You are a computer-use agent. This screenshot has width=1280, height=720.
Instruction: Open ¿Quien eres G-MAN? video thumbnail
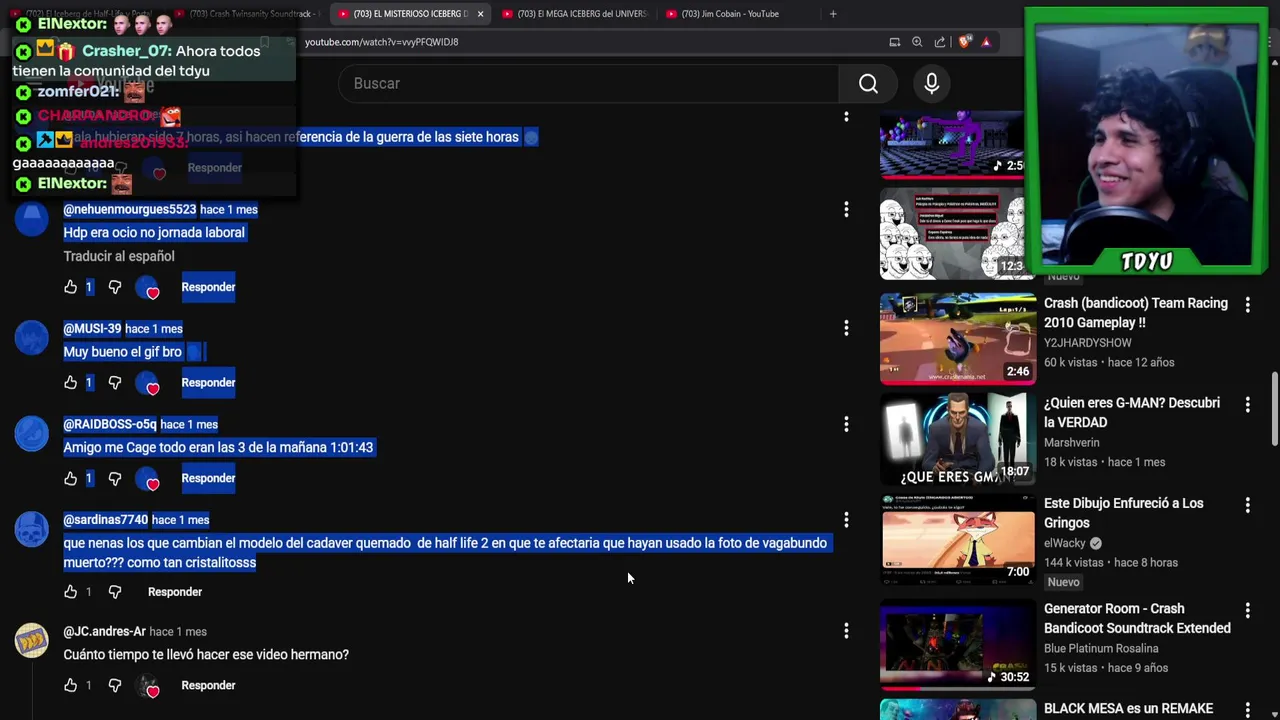click(x=958, y=438)
